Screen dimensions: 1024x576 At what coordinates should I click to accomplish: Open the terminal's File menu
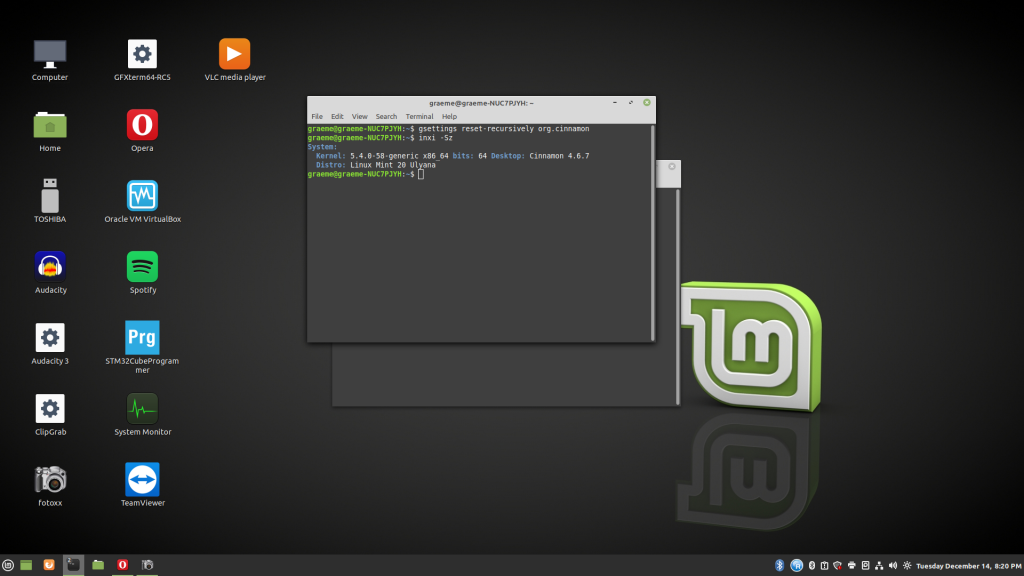click(317, 117)
